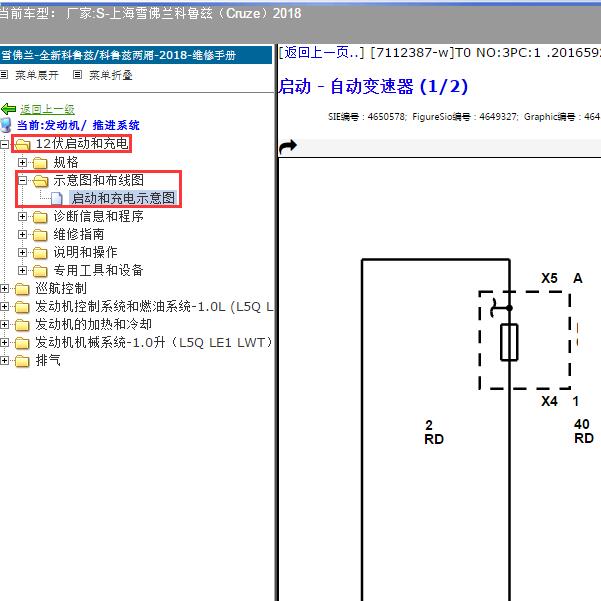Select the 发动机的加热和冷却 tree label
The image size is (601, 601).
(94, 324)
